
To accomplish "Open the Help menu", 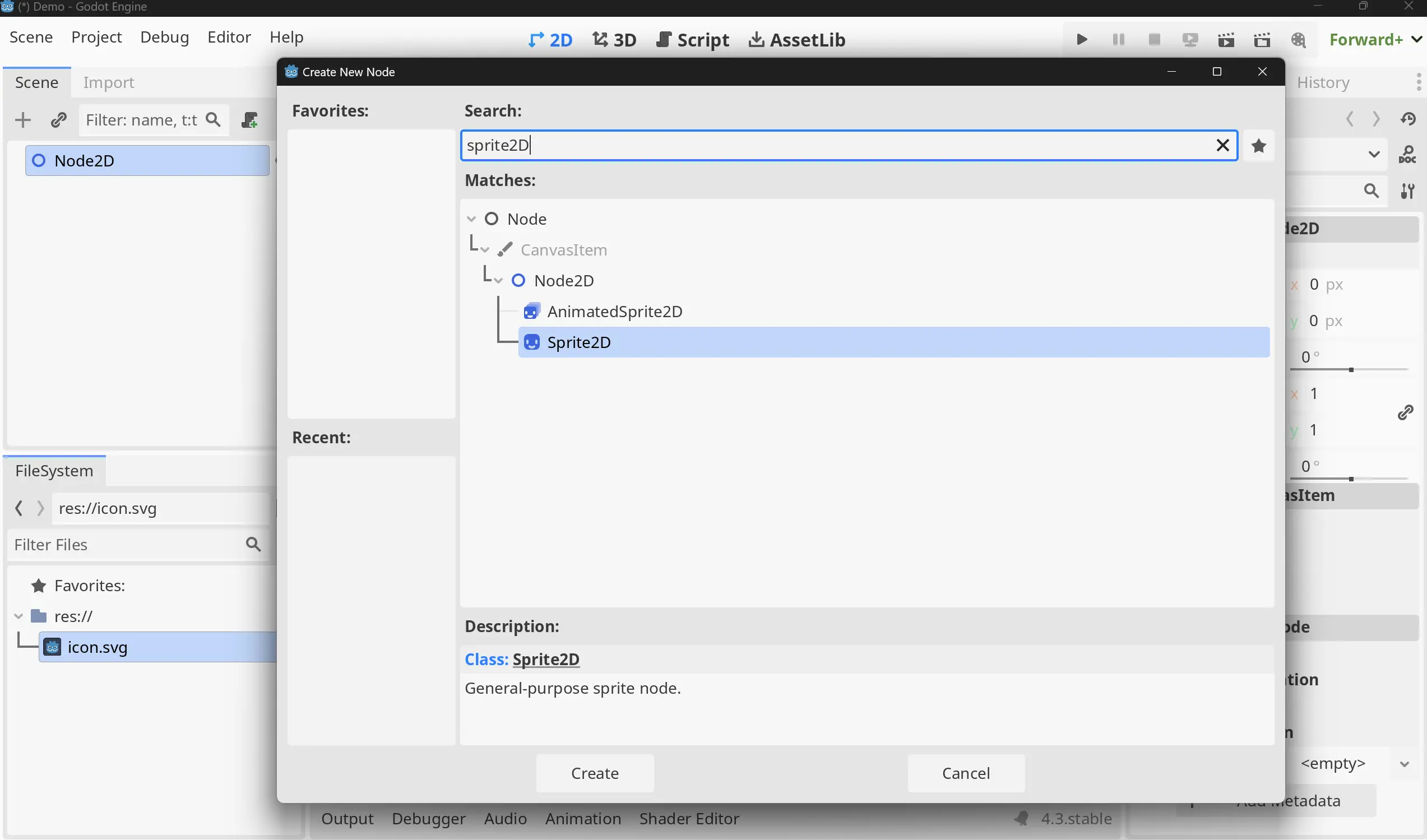I will pos(286,38).
